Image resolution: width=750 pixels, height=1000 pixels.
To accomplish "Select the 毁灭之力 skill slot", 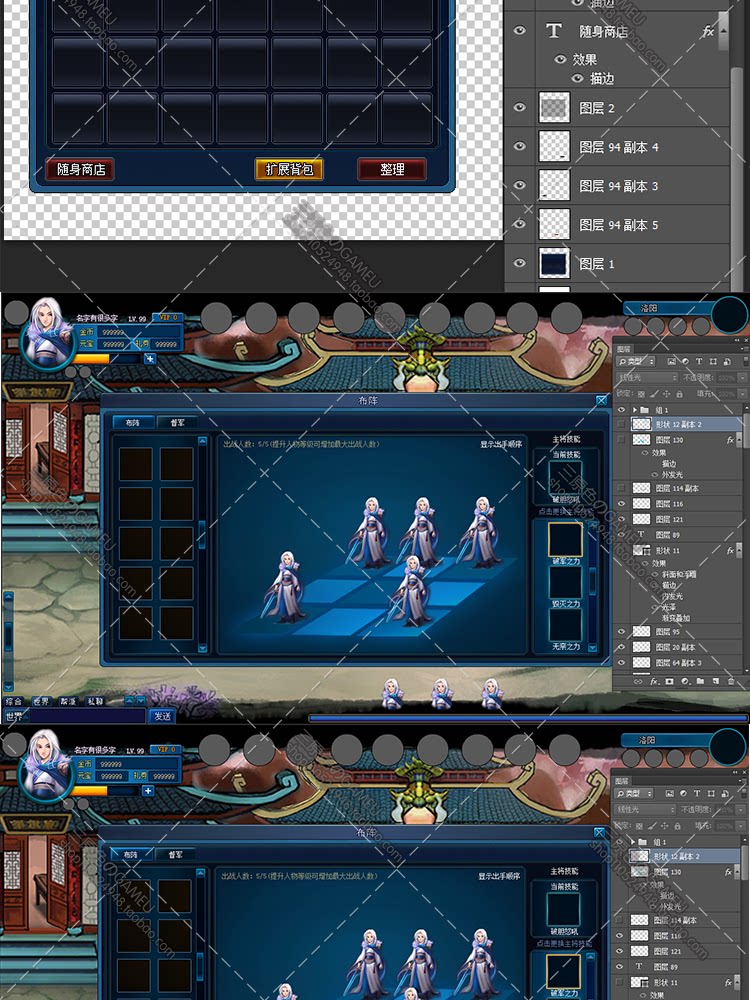I will tap(565, 582).
